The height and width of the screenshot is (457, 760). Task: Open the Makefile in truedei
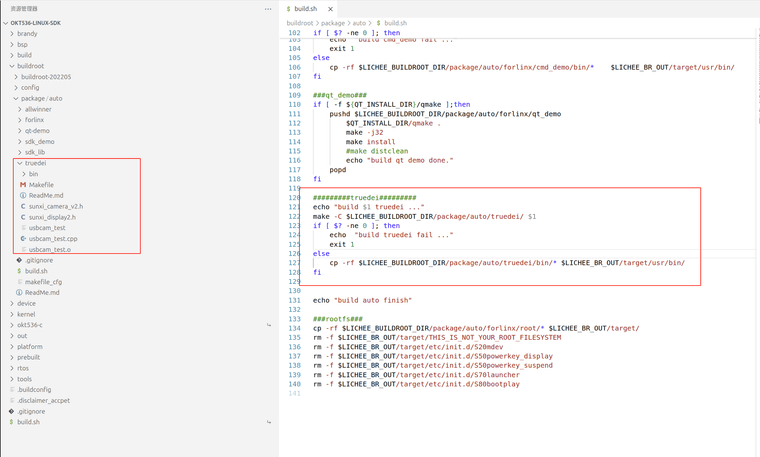click(37, 185)
